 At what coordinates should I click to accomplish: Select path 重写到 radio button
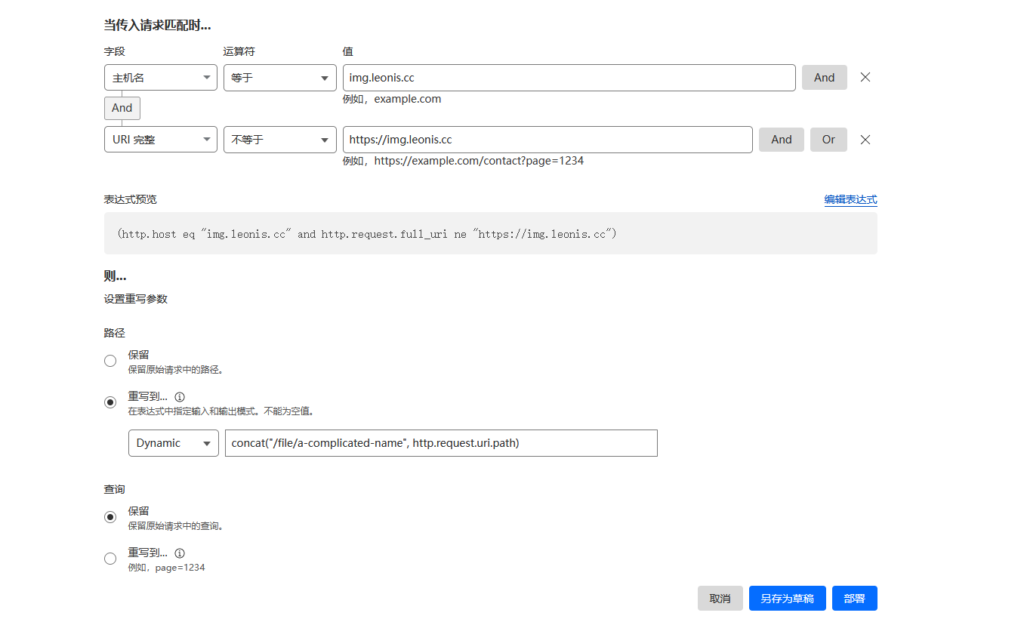click(x=110, y=402)
